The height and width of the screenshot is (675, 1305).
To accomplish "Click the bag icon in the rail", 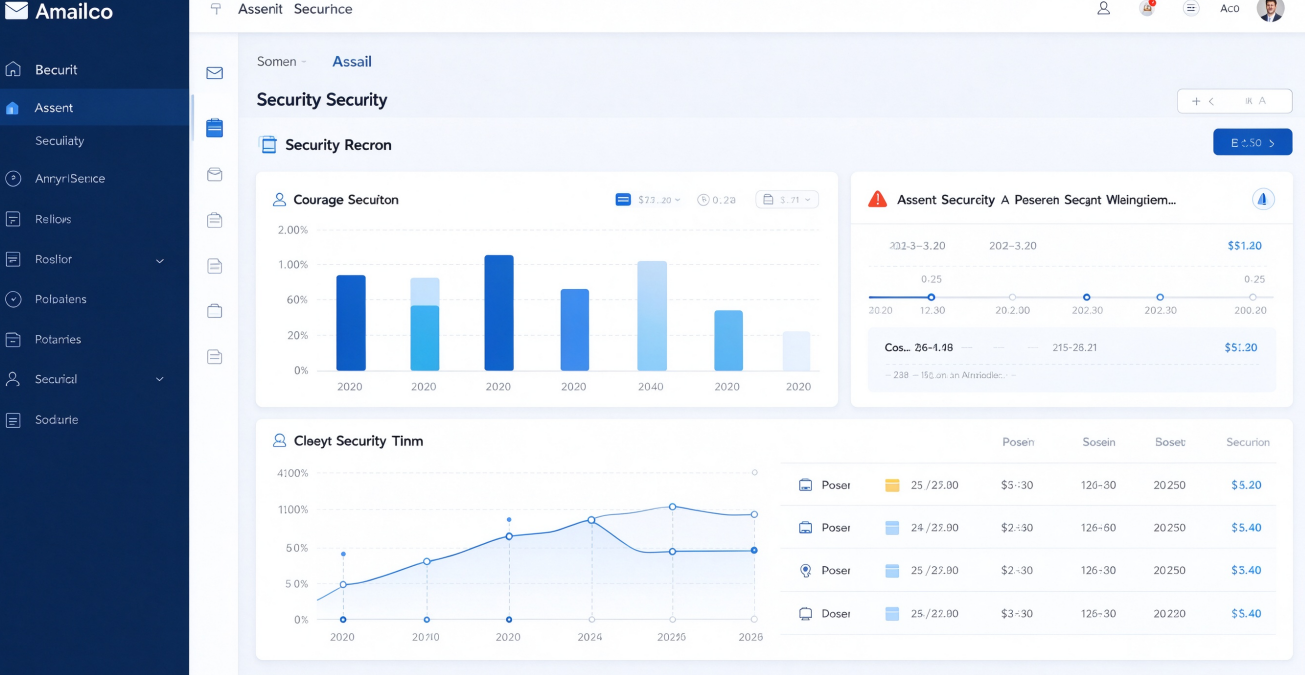I will point(214,311).
